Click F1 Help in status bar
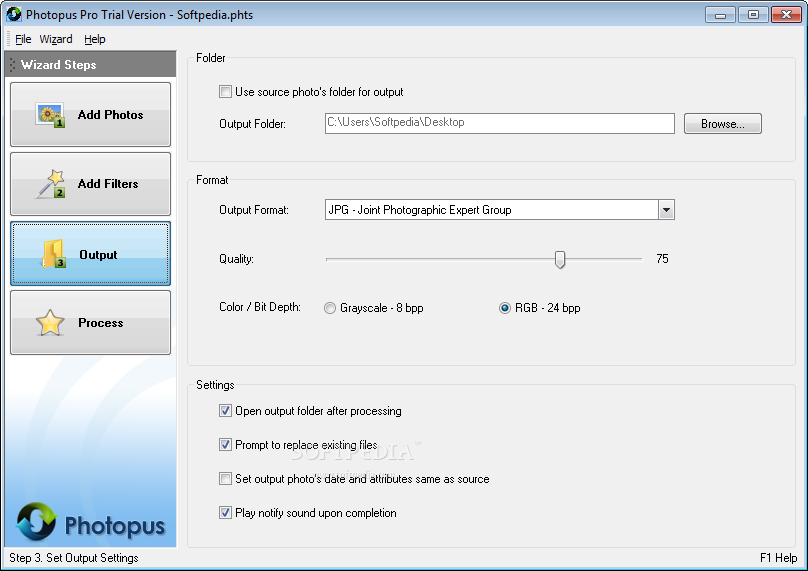Image resolution: width=808 pixels, height=571 pixels. click(x=778, y=558)
